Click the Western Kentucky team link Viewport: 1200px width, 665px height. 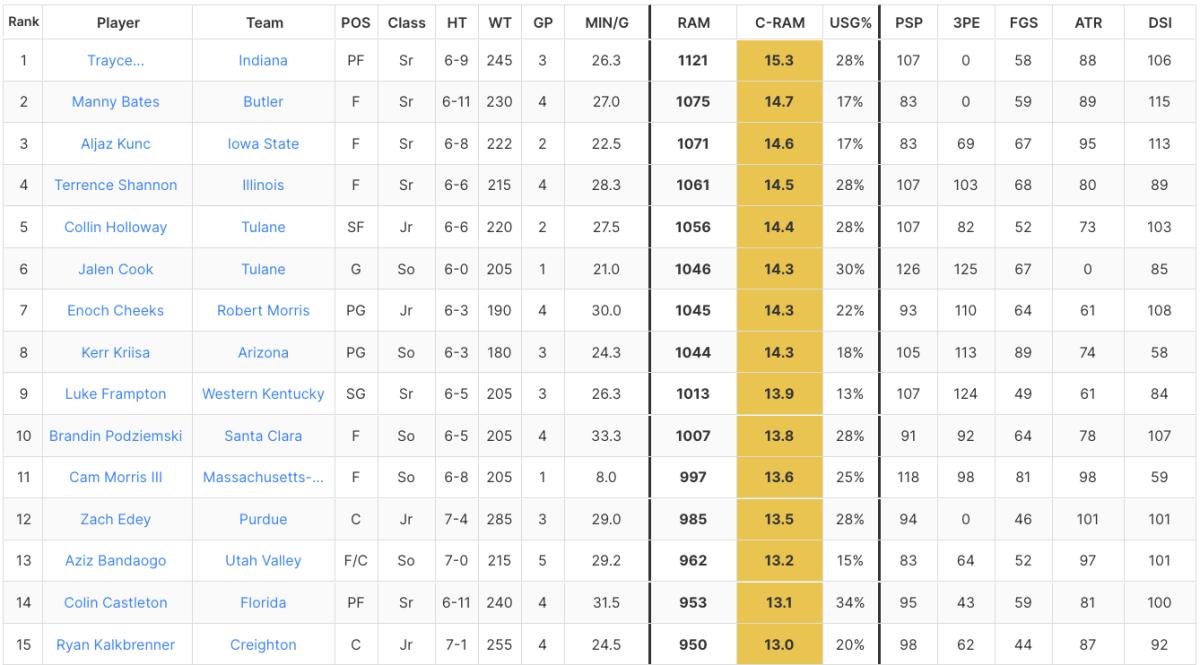coord(263,394)
